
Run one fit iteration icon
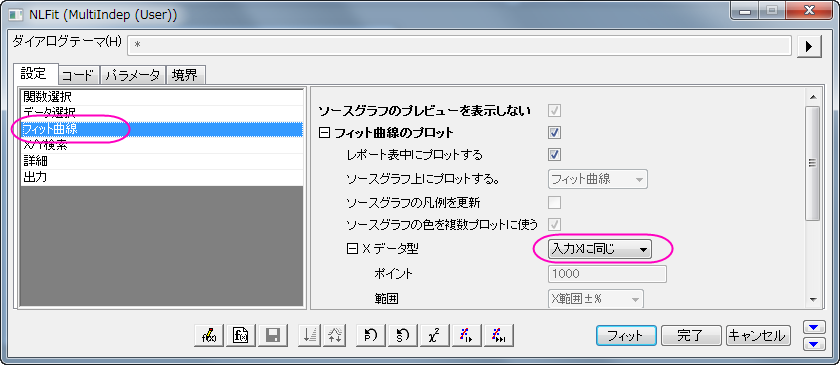click(467, 336)
